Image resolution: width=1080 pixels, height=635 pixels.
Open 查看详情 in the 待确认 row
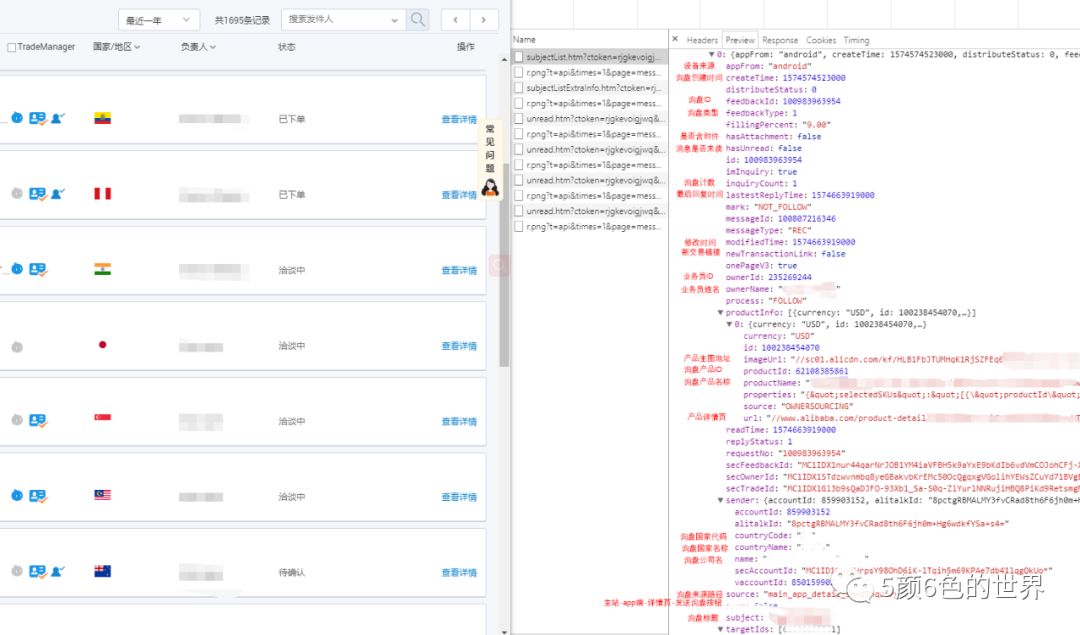[459, 572]
